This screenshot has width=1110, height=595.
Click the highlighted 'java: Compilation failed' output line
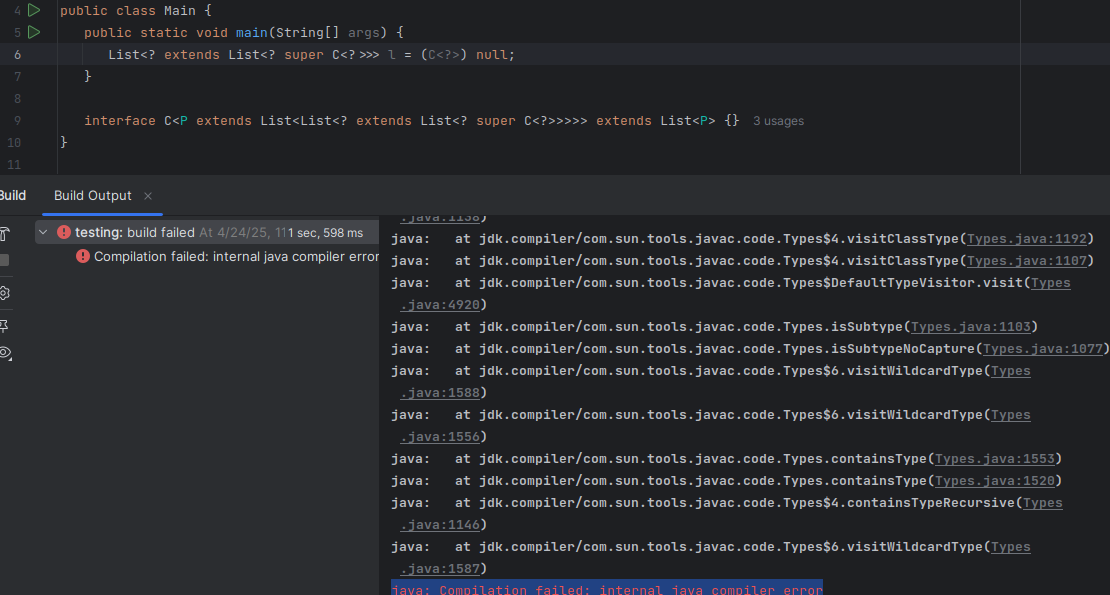pyautogui.click(x=607, y=589)
